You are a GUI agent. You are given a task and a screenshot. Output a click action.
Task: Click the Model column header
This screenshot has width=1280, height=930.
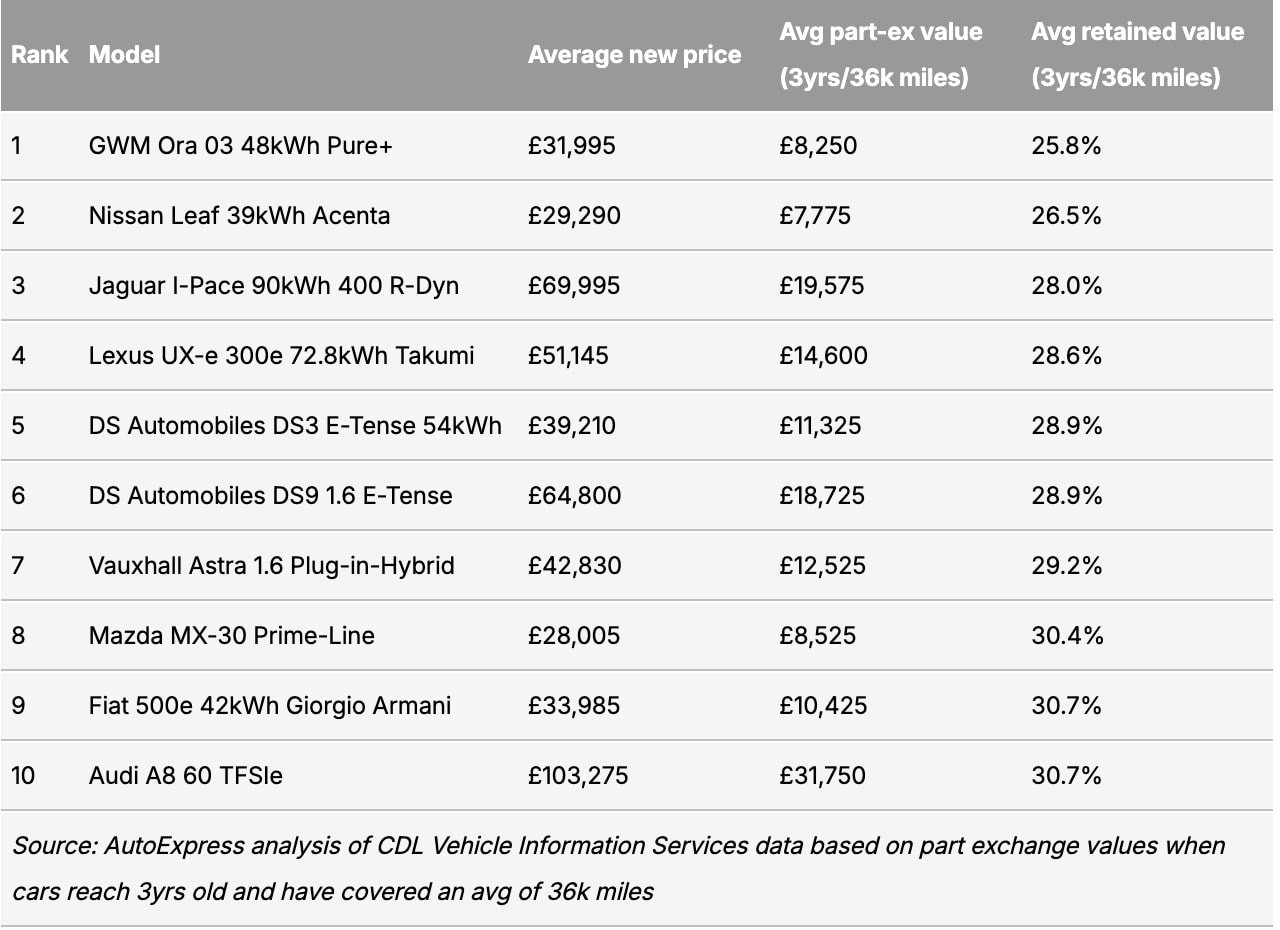pos(124,54)
